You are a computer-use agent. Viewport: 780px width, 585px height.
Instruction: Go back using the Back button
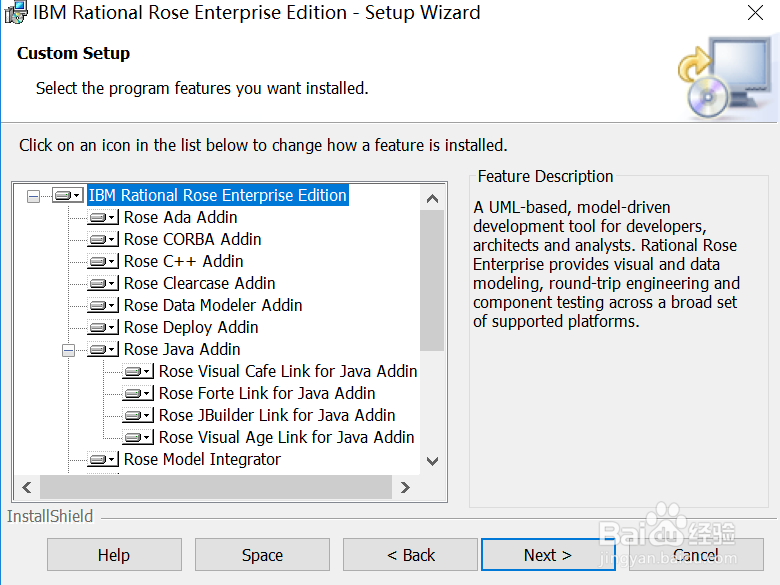pyautogui.click(x=410, y=555)
